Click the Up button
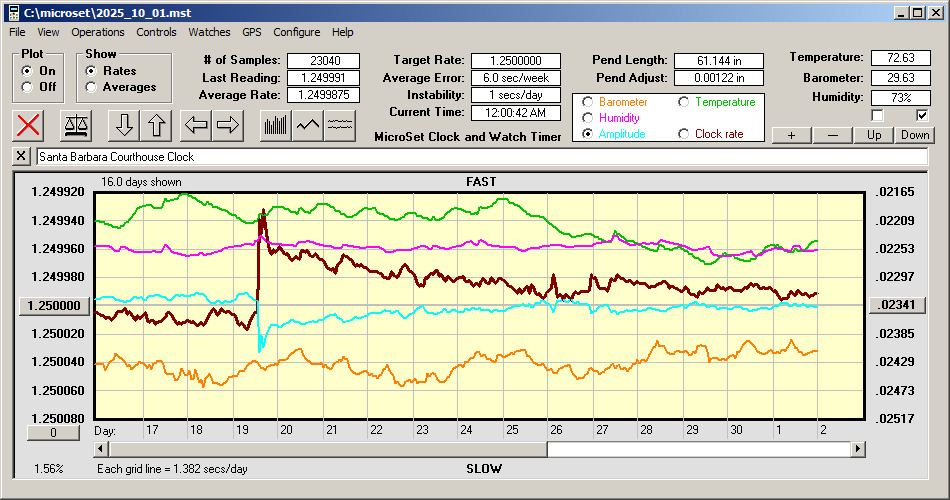950x500 pixels. point(874,135)
